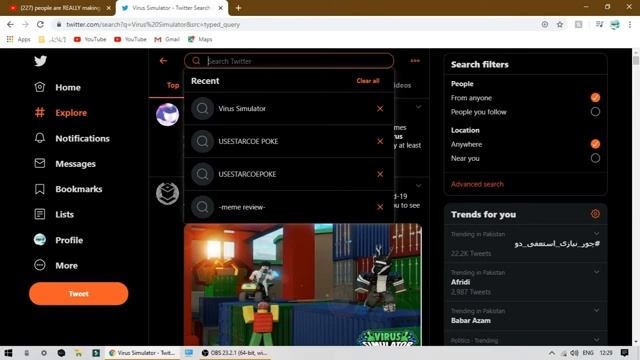Select Near you location radio option

pos(595,158)
